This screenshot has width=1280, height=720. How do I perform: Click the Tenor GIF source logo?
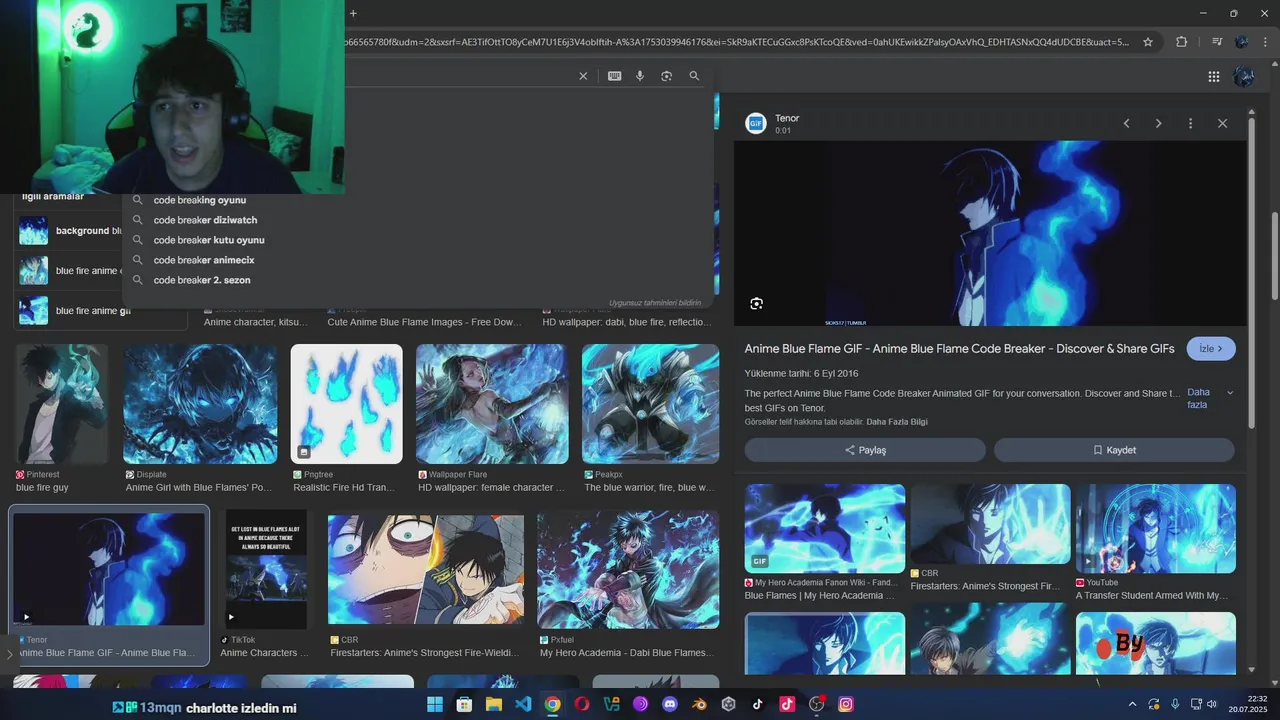(x=755, y=124)
